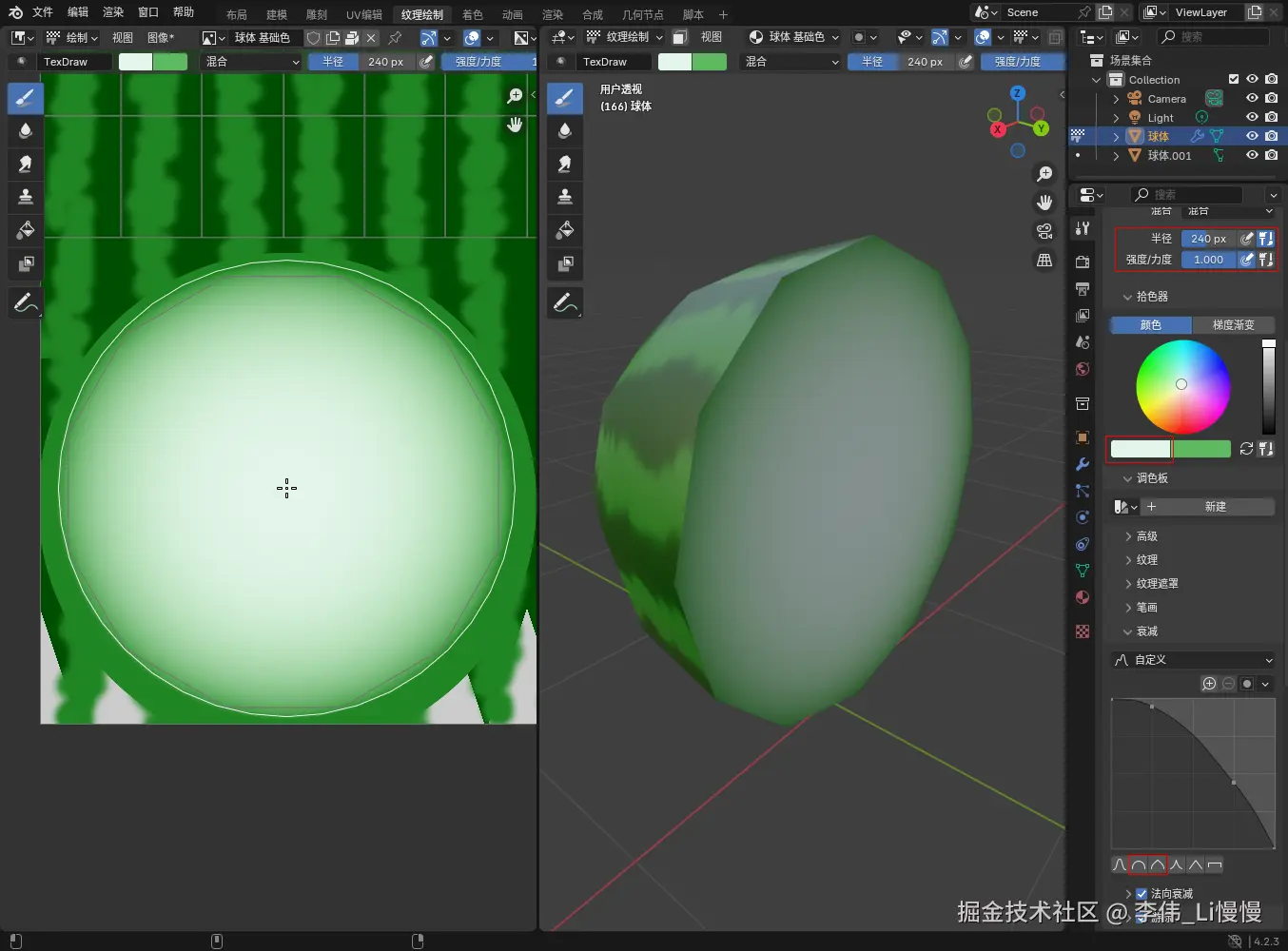Pick the Soften droplet tool in 3D viewport
This screenshot has height=951, width=1288.
point(565,130)
